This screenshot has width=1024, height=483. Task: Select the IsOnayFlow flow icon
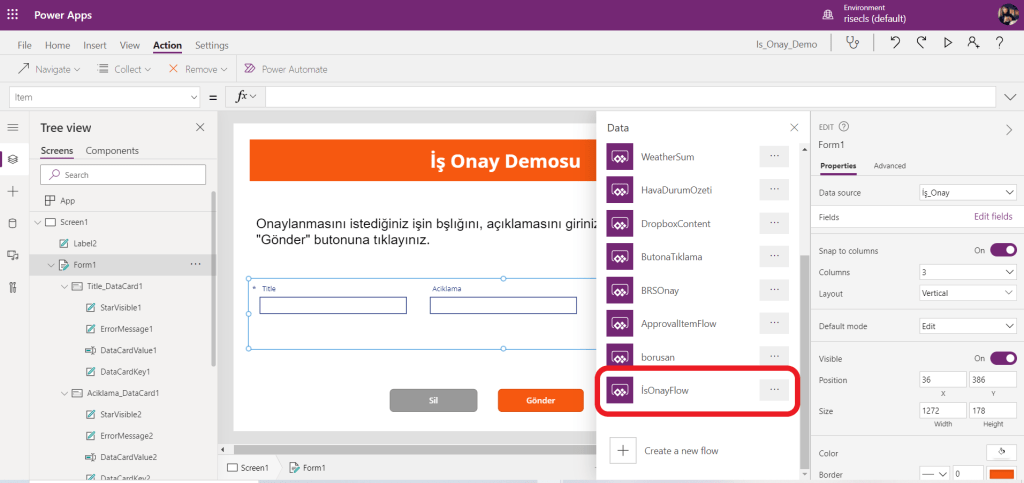pyautogui.click(x=620, y=390)
